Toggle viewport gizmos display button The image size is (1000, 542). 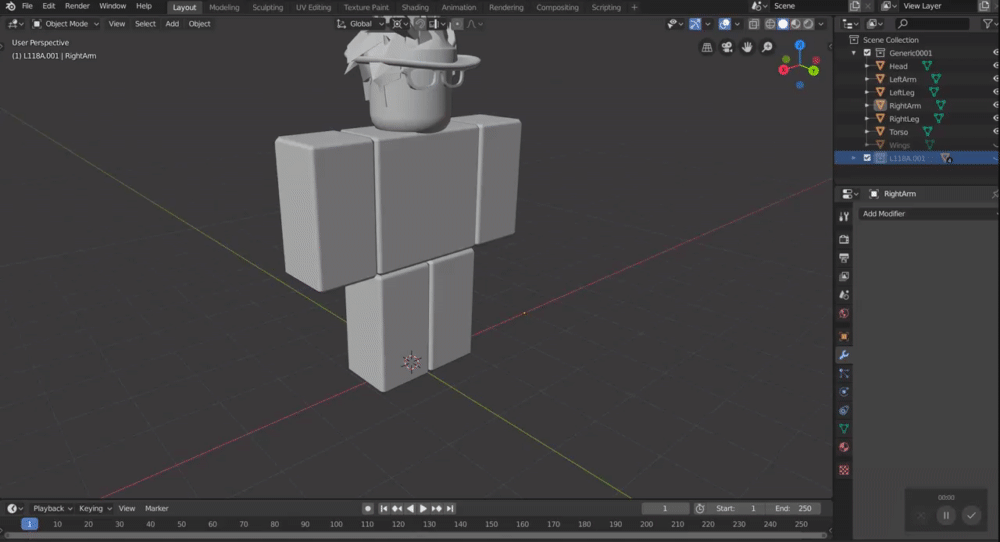point(695,24)
